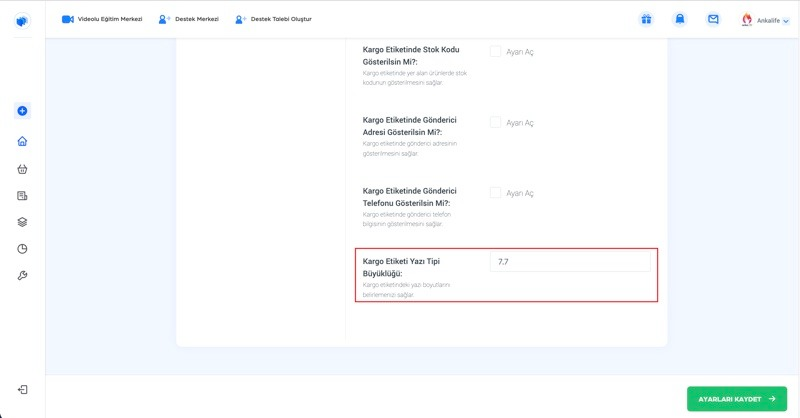Go to the home icon in sidebar

[22, 141]
